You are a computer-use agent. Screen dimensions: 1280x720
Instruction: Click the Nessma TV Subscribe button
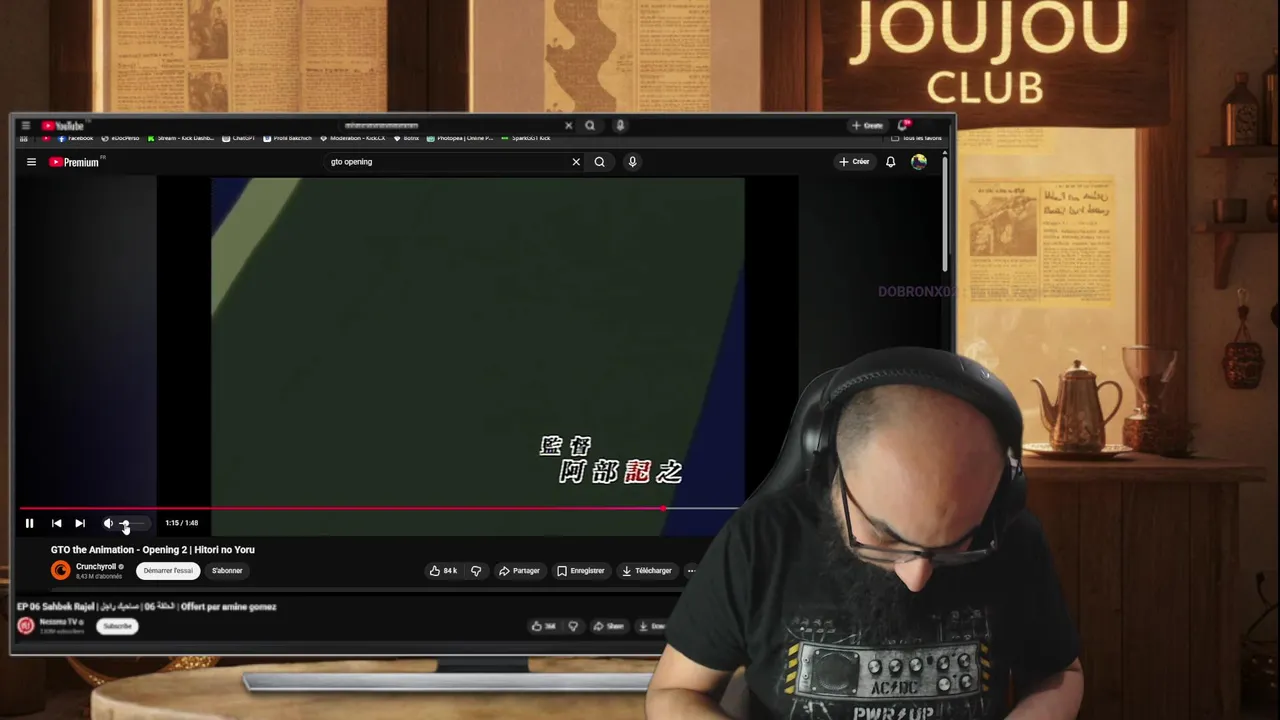point(117,626)
